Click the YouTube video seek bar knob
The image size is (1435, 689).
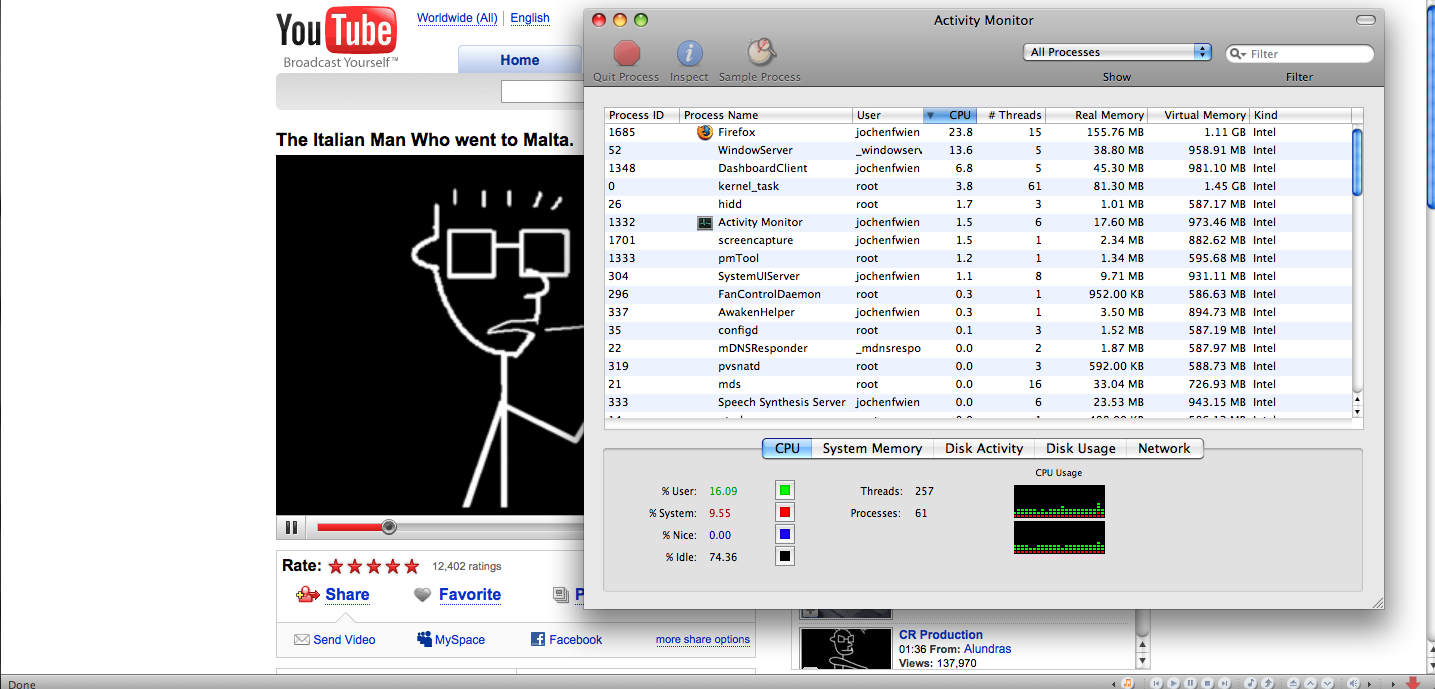(388, 527)
